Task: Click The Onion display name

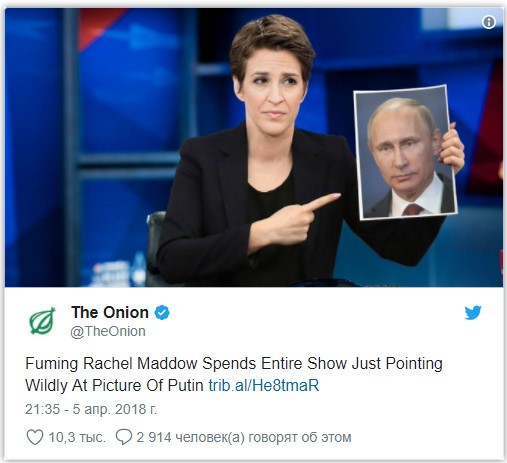Action: pyautogui.click(x=110, y=313)
